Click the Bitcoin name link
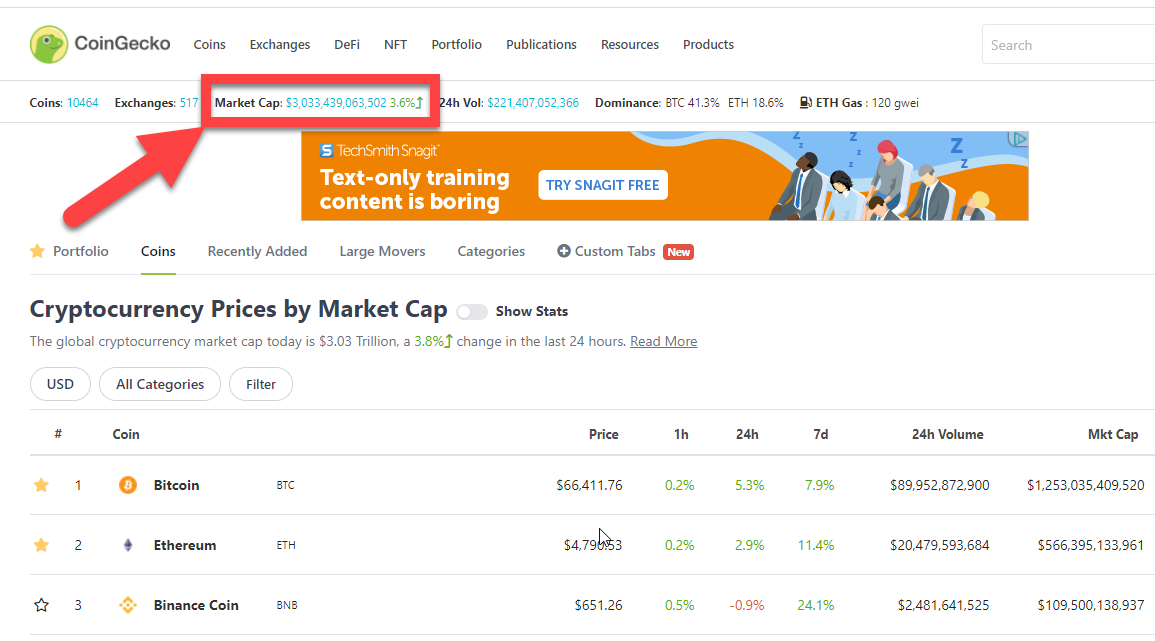Screen dimensions: 1155x641 pyautogui.click(x=177, y=485)
